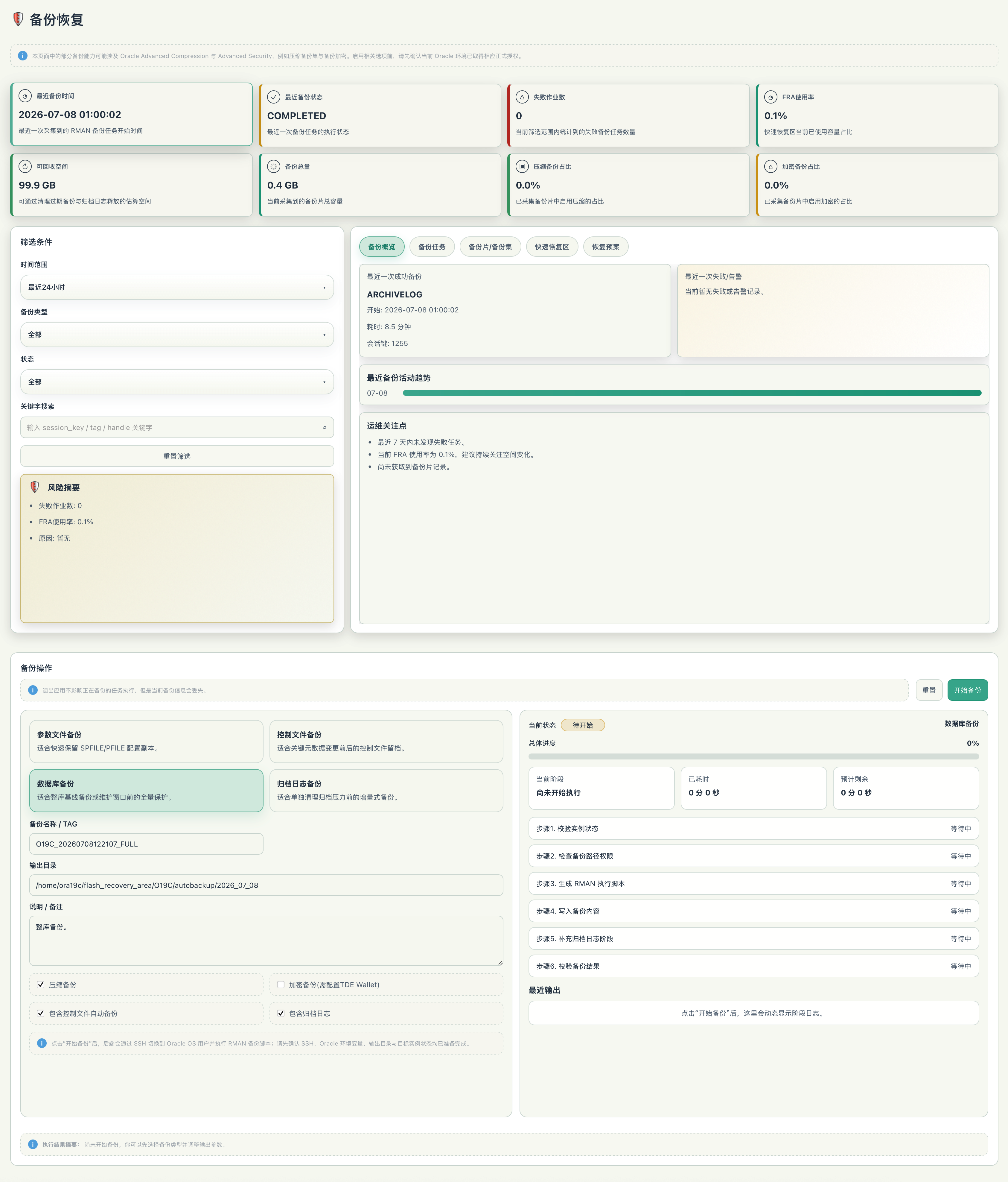Uncheck the 压缩备份 checkbox
1008x1182 pixels.
[x=40, y=984]
